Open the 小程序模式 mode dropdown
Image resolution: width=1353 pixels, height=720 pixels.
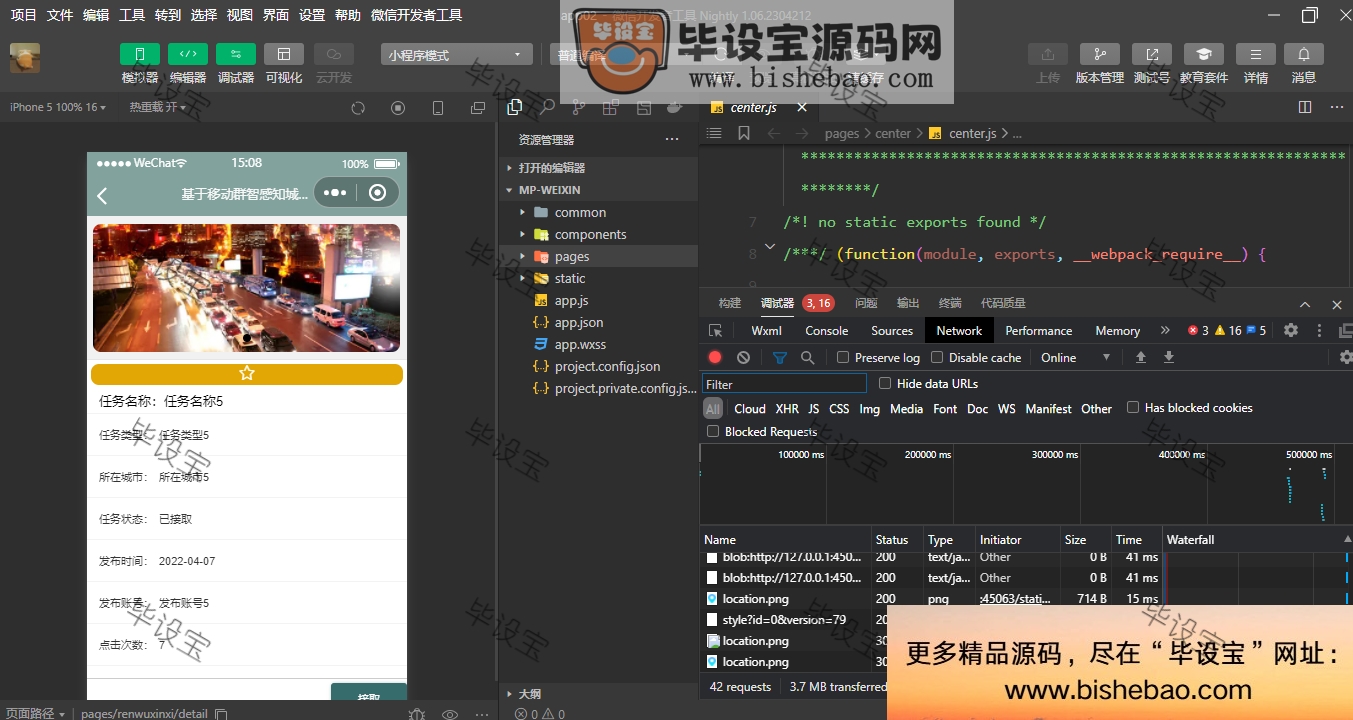click(x=457, y=55)
